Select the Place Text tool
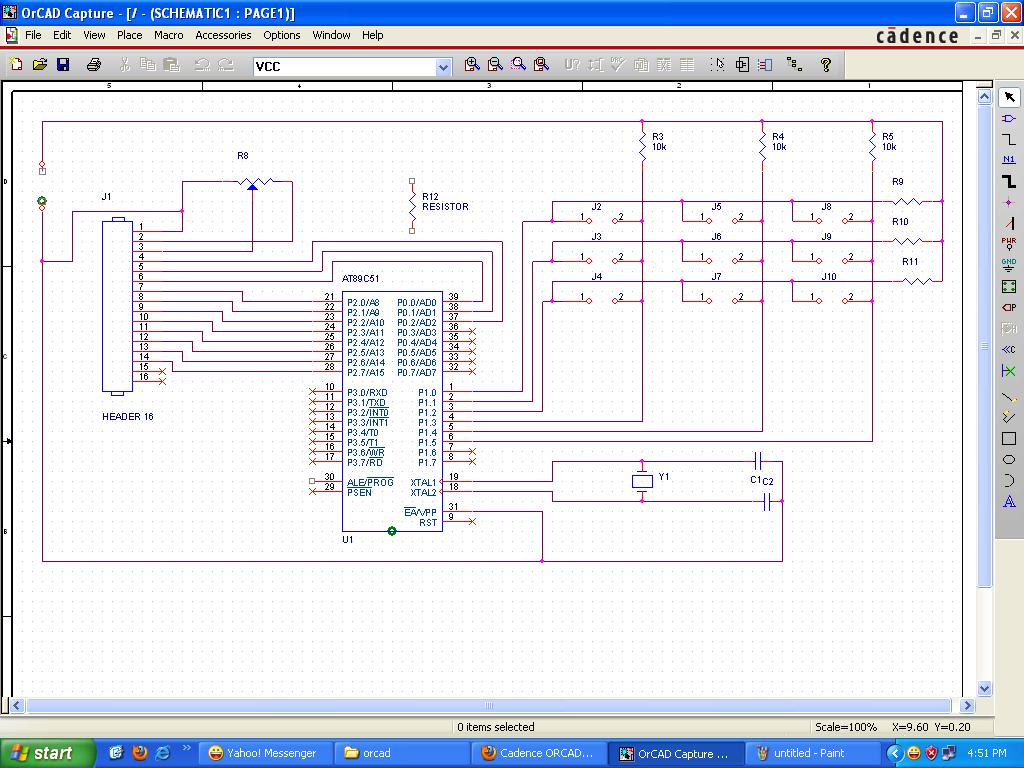This screenshot has width=1024, height=768. [x=1009, y=502]
